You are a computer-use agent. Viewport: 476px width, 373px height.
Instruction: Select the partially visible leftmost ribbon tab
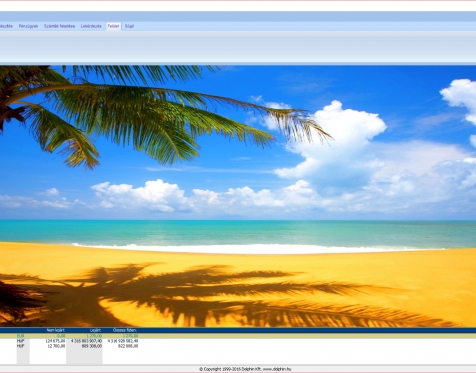pyautogui.click(x=7, y=26)
